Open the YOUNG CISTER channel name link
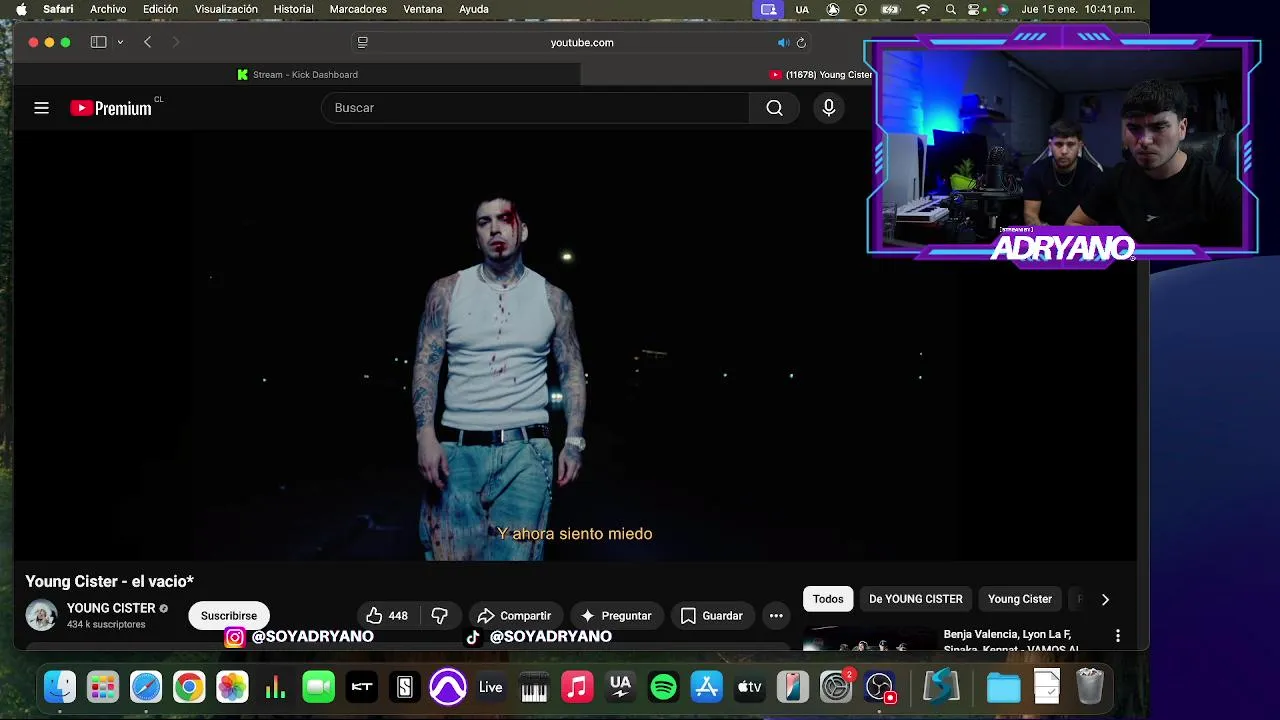Screen dimensions: 1280x720 point(110,608)
